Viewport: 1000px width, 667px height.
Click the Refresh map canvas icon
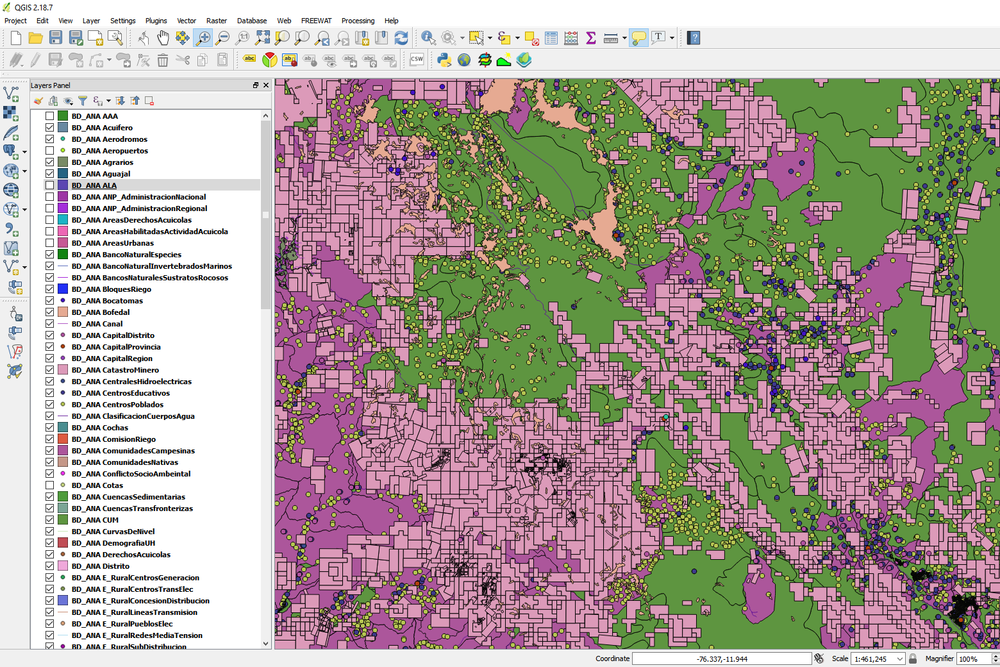point(400,38)
